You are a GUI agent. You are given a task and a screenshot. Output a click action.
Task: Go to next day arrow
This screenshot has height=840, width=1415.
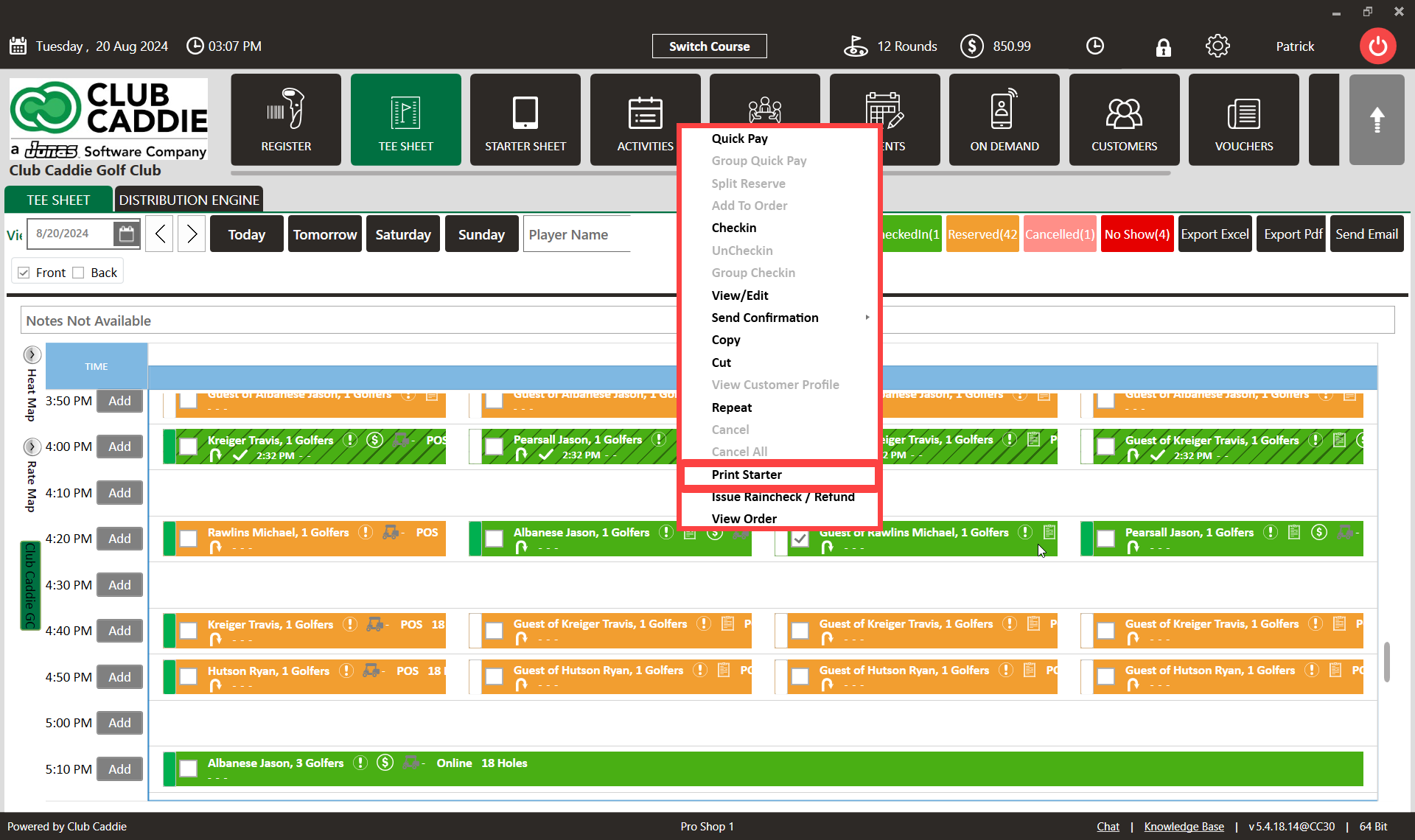click(192, 234)
